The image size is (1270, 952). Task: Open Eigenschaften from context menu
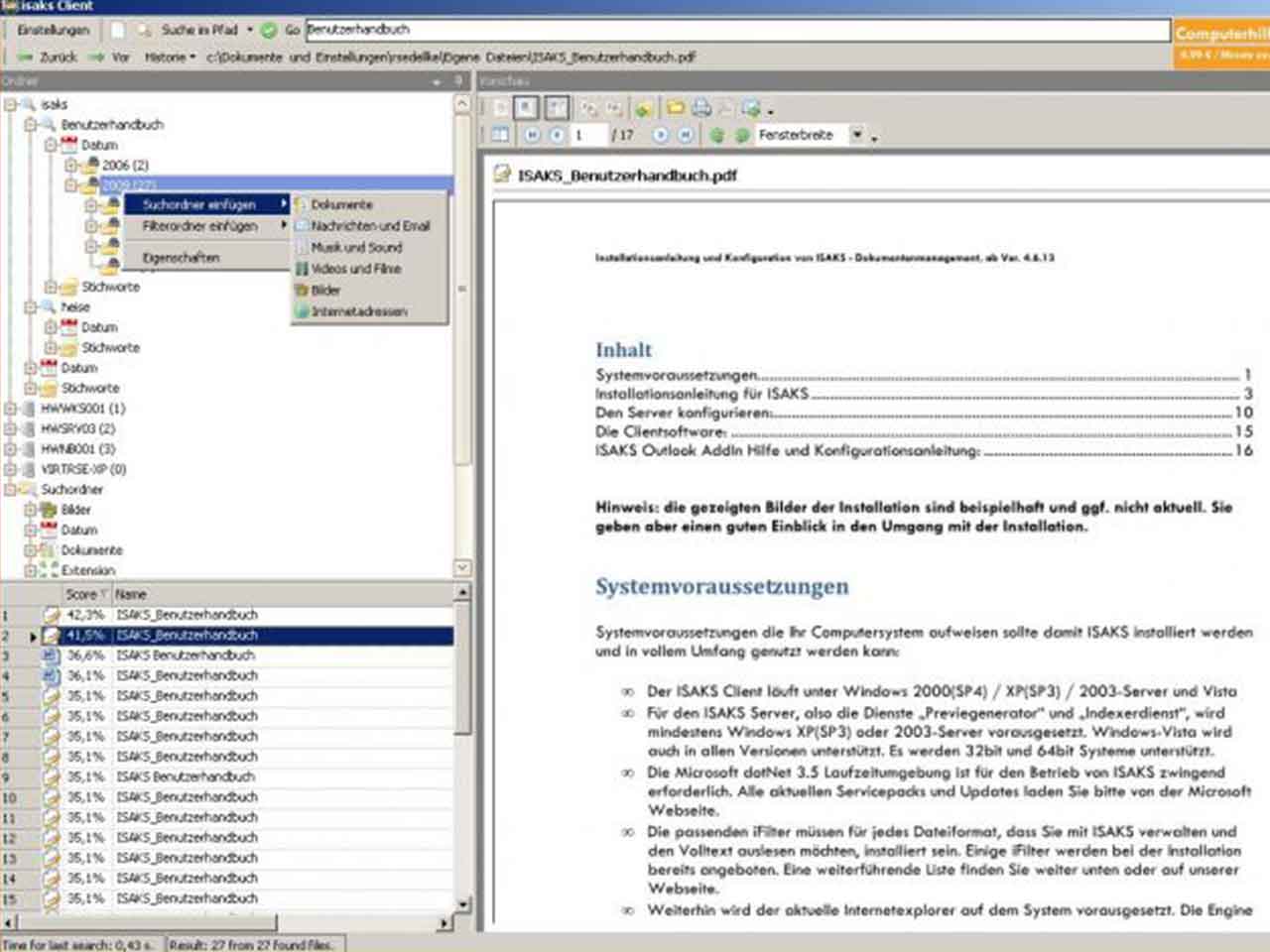click(206, 258)
